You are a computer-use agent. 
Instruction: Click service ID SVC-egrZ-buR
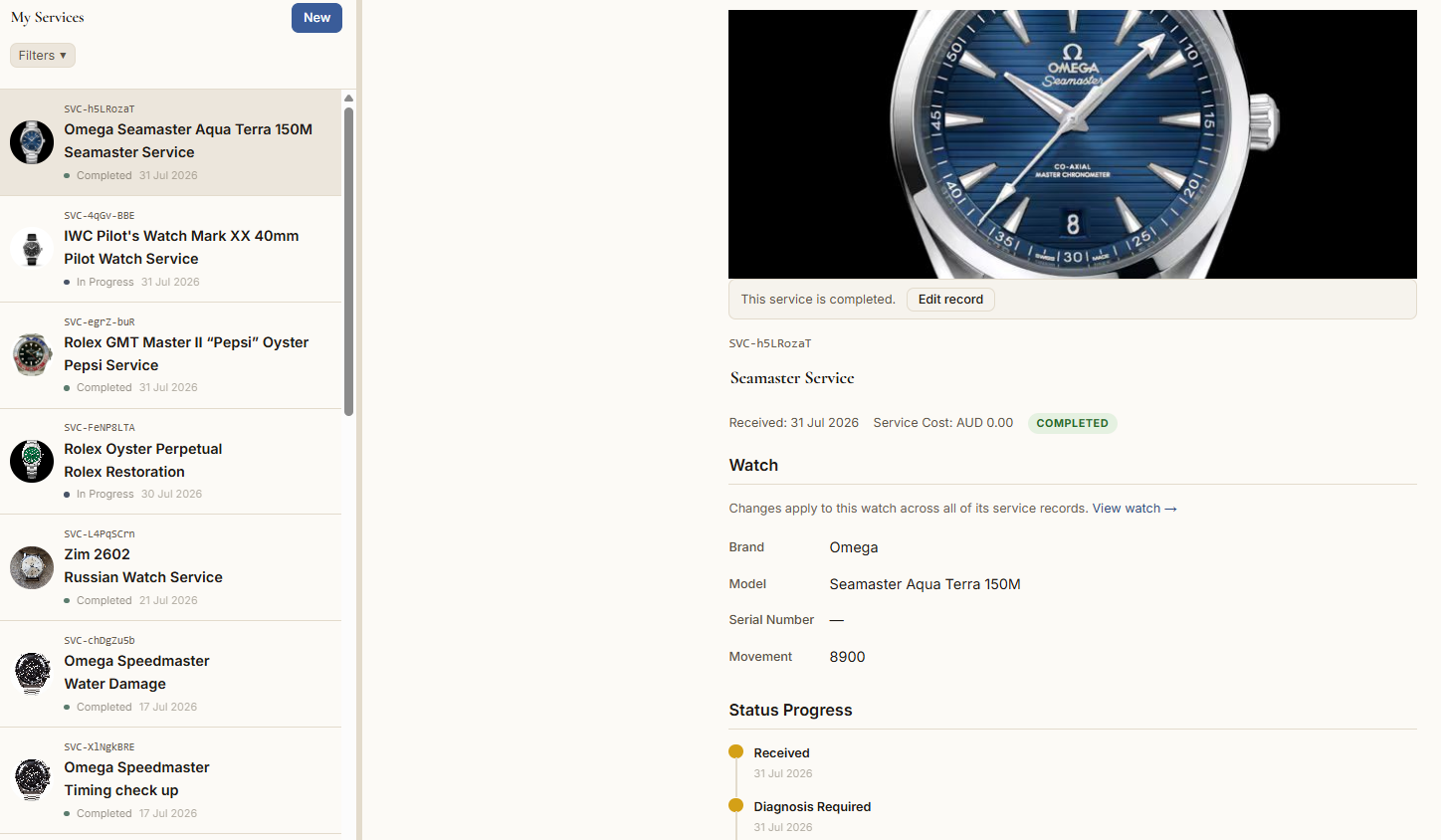tap(100, 321)
